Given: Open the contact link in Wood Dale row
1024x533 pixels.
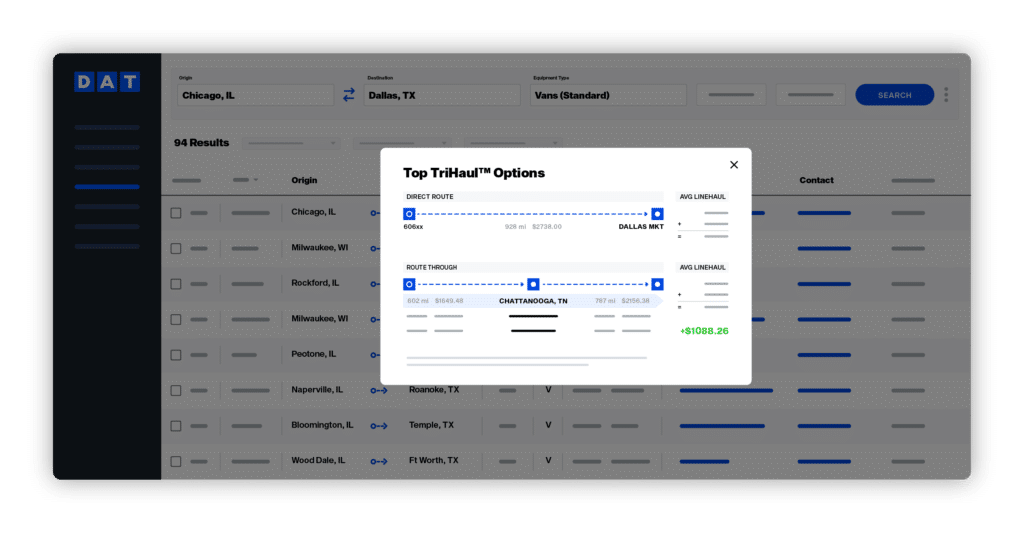Looking at the screenshot, I should [x=824, y=461].
